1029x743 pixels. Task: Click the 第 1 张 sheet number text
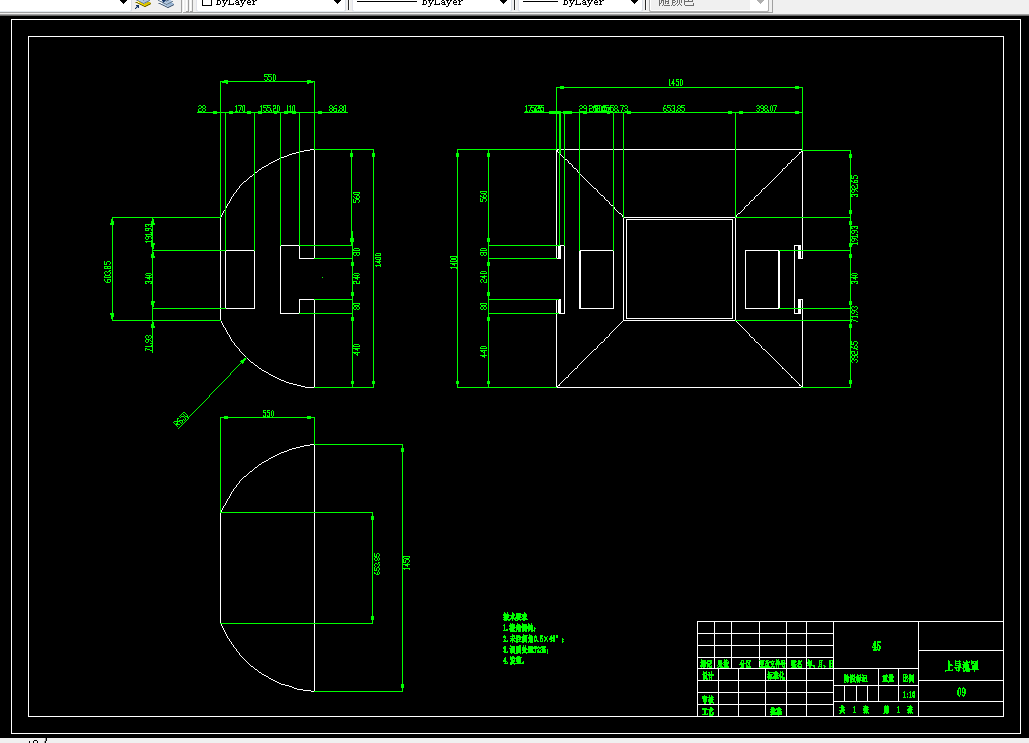(x=898, y=710)
